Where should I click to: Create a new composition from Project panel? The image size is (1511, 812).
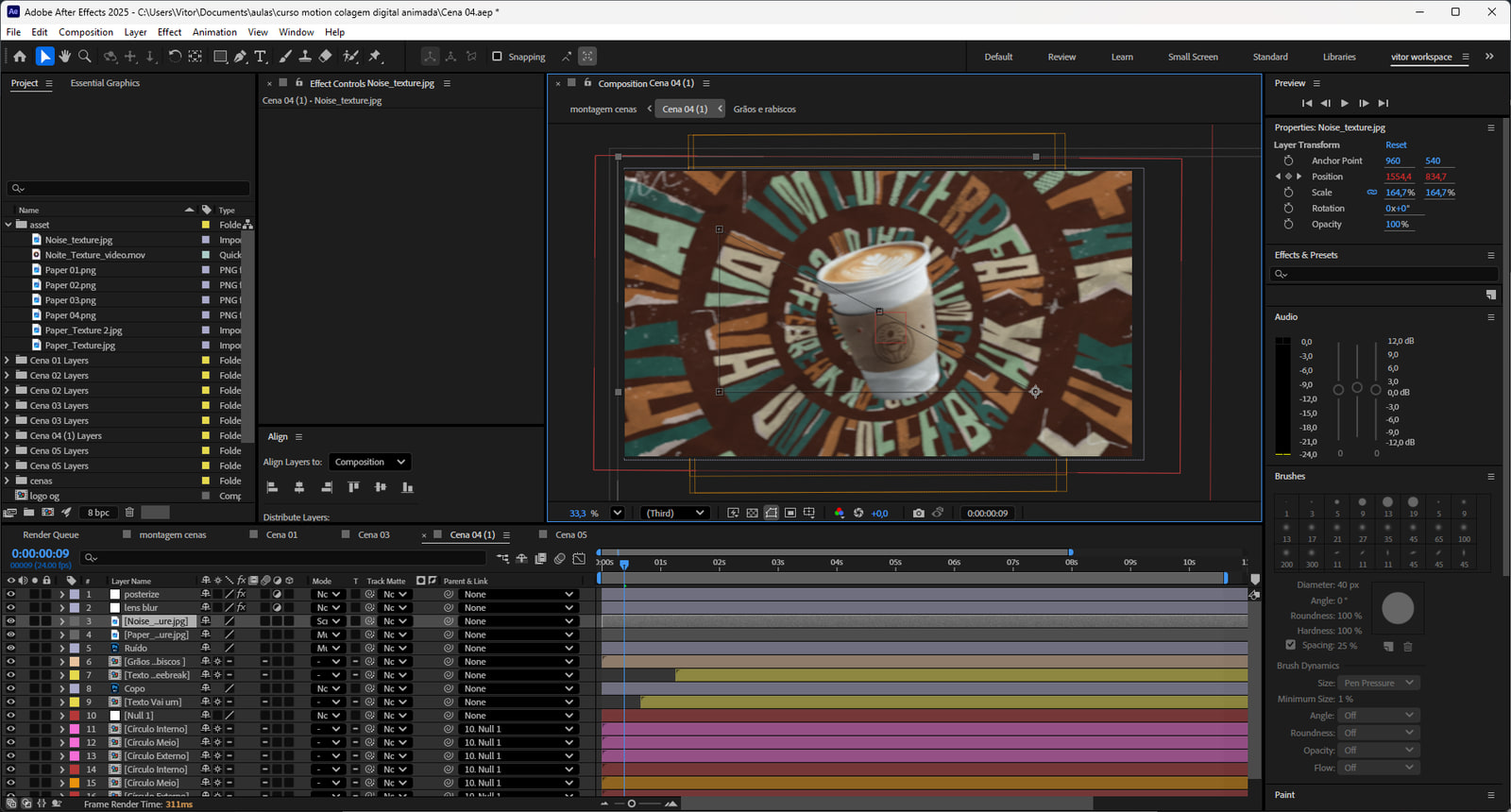pos(47,512)
